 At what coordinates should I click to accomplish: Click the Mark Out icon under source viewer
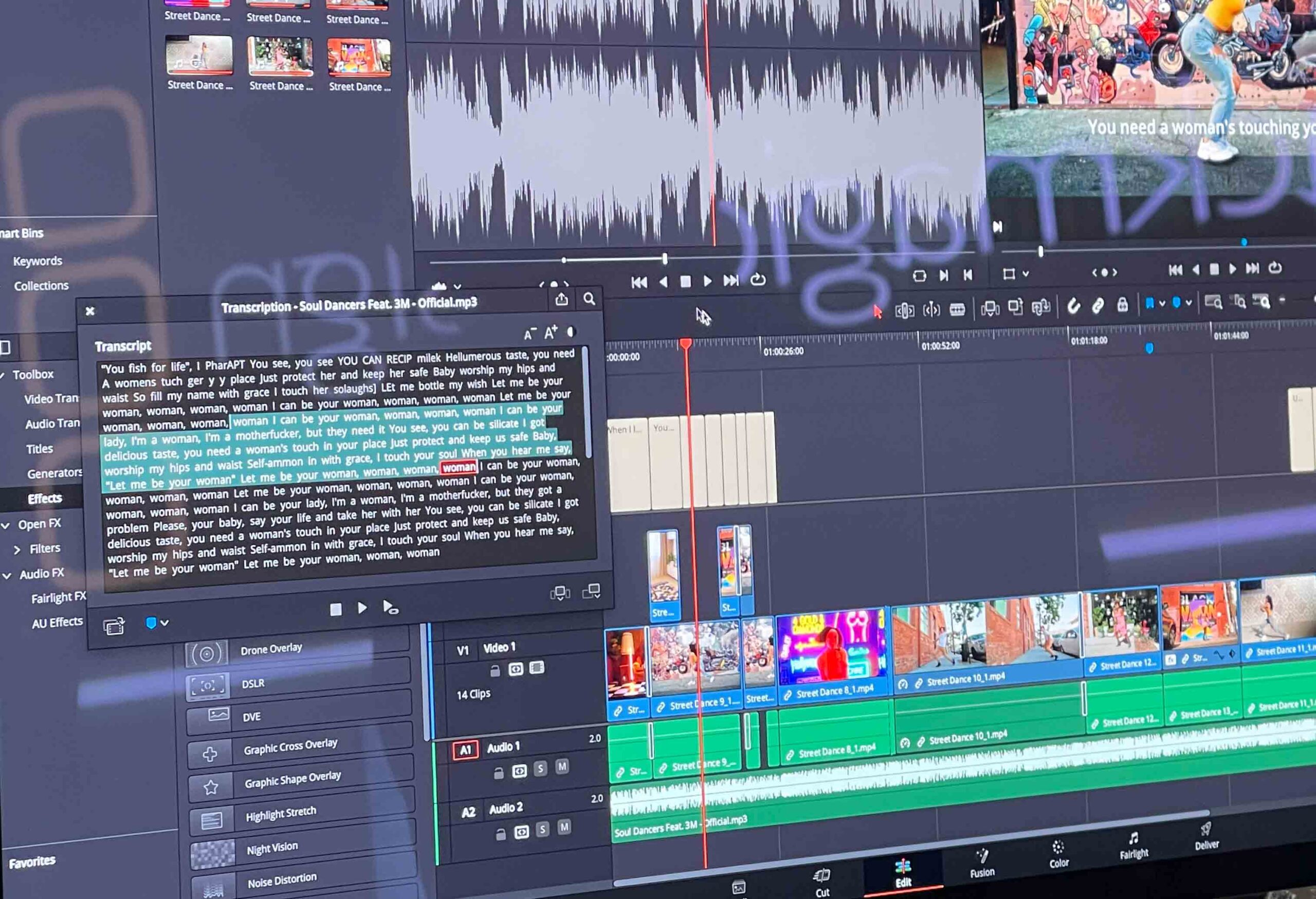968,274
